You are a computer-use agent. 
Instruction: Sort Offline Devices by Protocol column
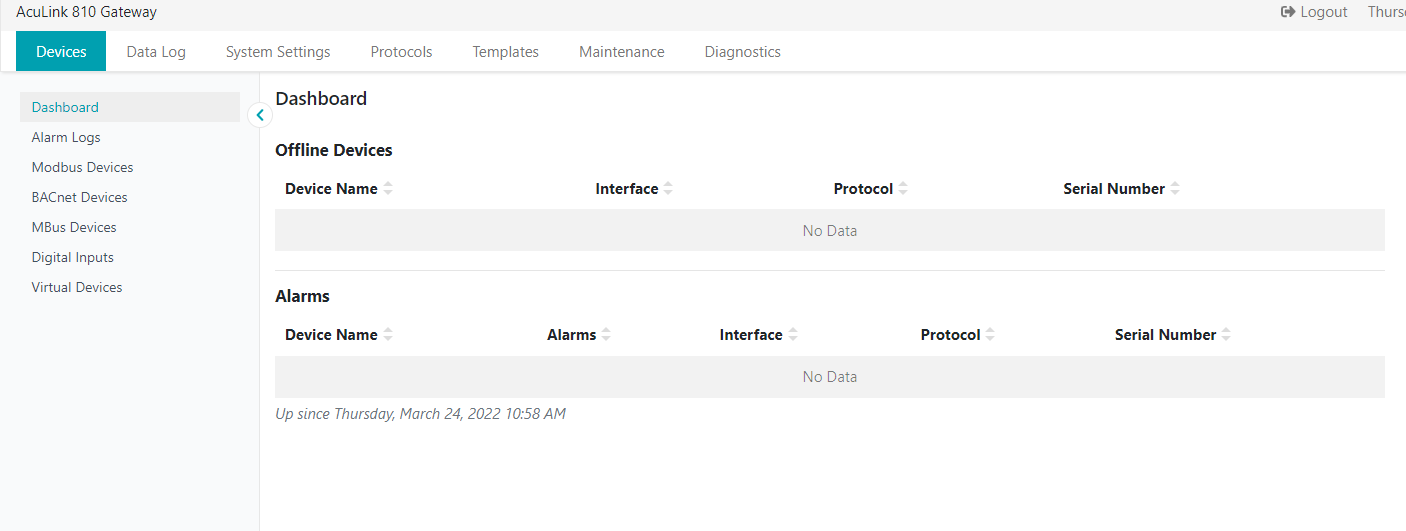click(x=902, y=189)
